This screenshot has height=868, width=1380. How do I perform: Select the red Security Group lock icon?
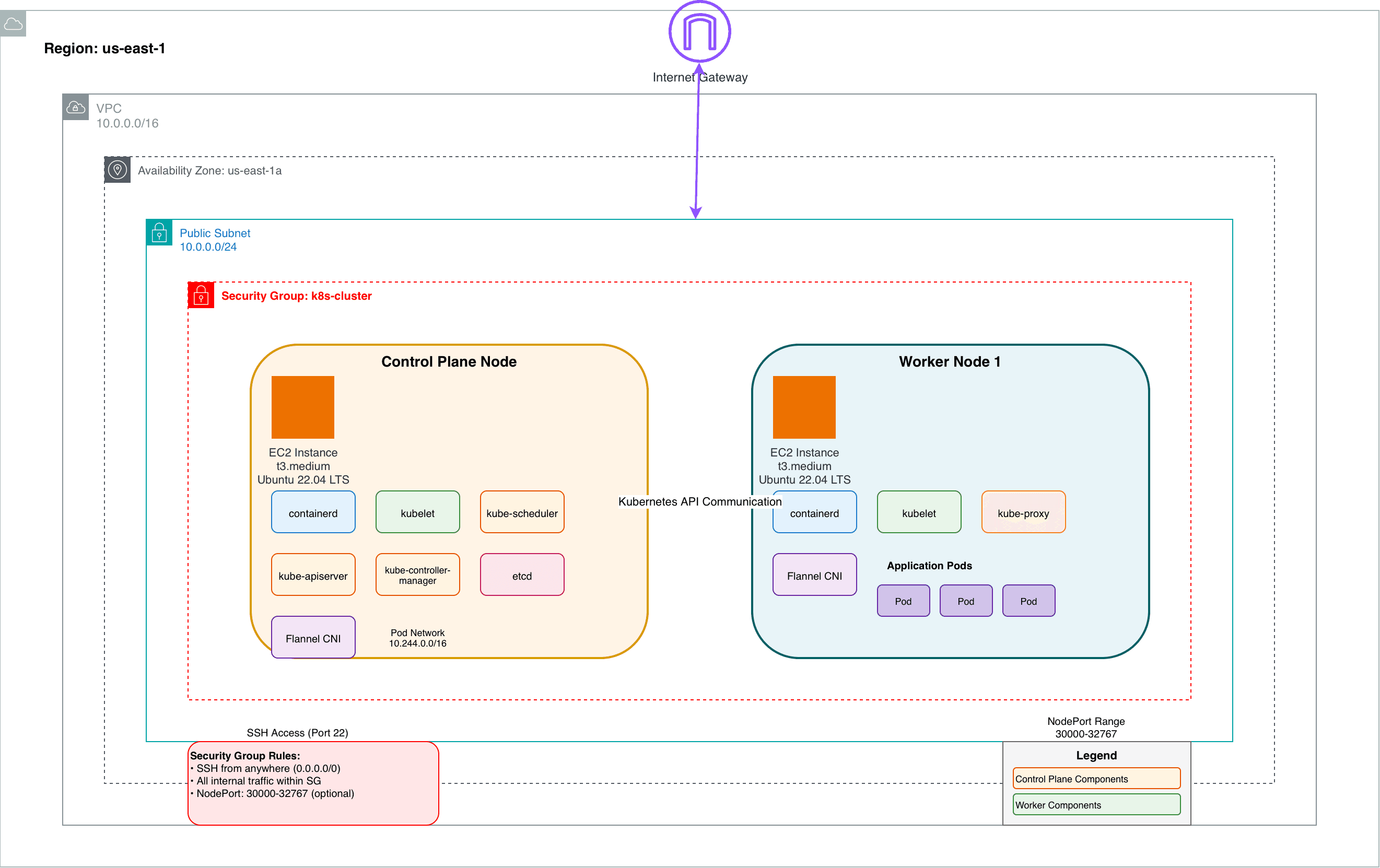tap(201, 295)
